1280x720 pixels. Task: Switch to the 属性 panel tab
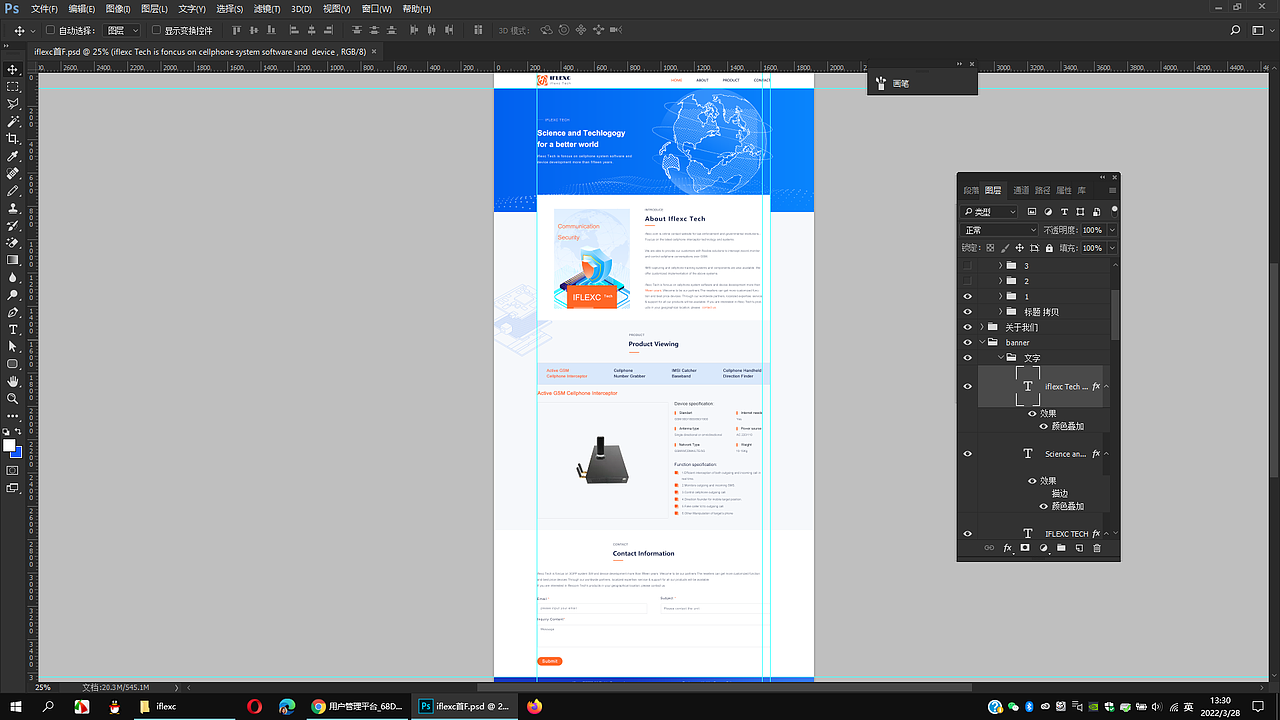tap(1063, 190)
